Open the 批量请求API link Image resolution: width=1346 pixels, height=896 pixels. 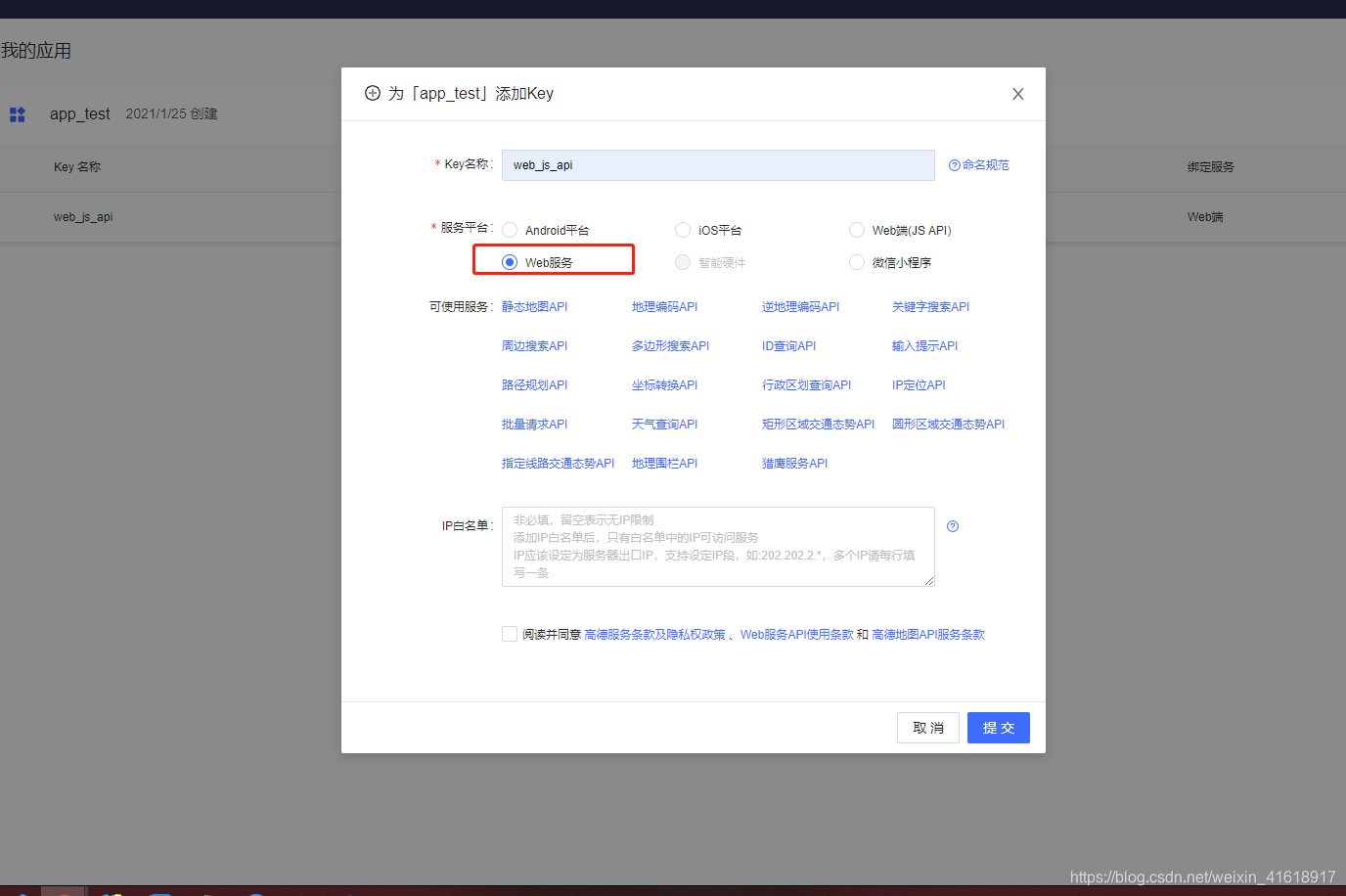tap(534, 425)
